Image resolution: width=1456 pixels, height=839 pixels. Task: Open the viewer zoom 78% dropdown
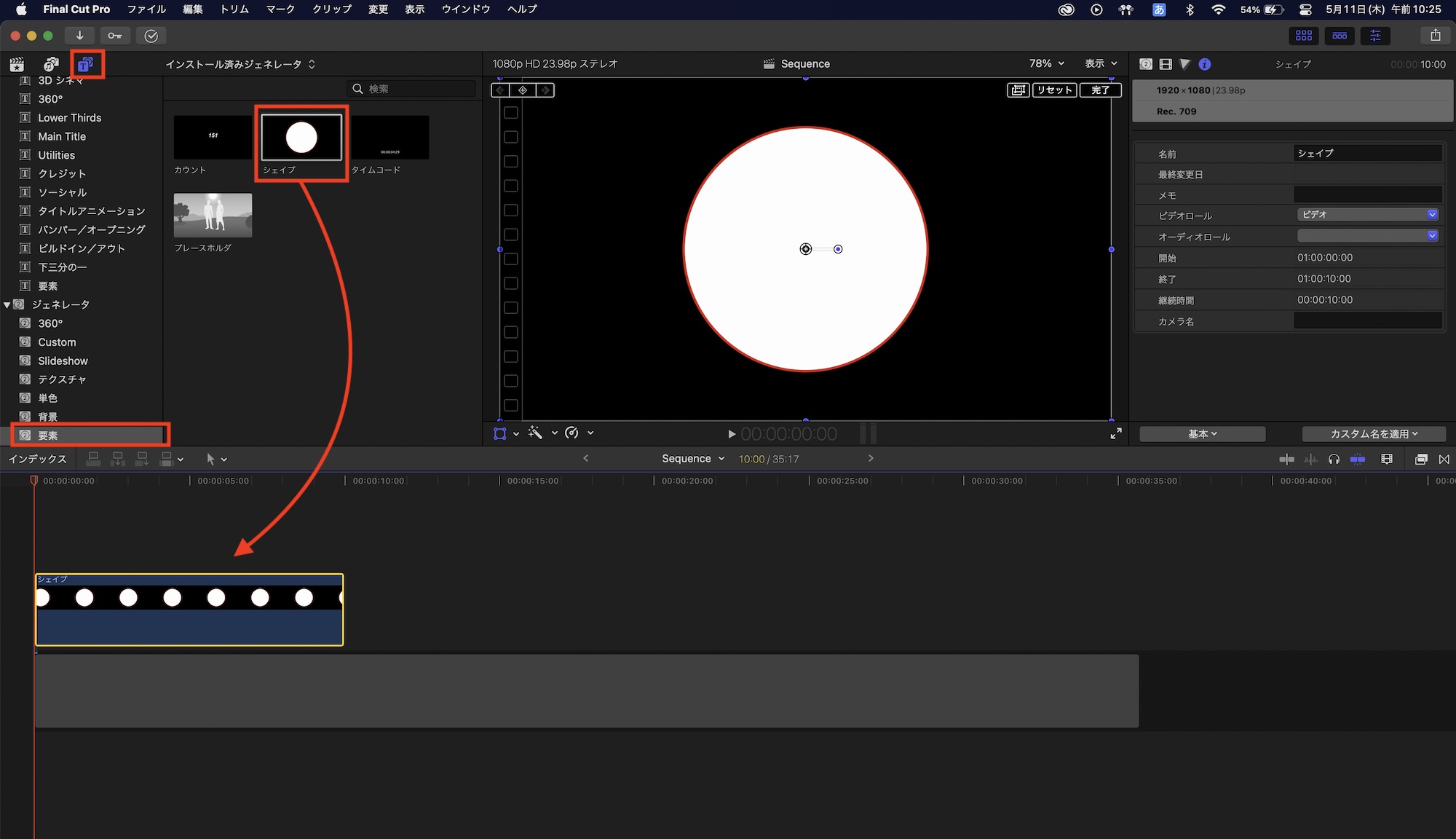pos(1047,64)
